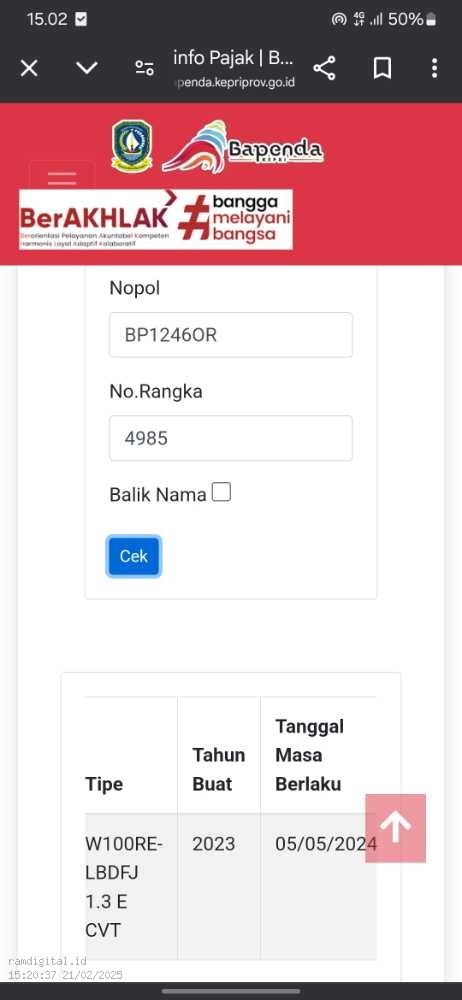Open the site settings tune icon
Viewport: 462px width, 1000px height.
point(145,68)
